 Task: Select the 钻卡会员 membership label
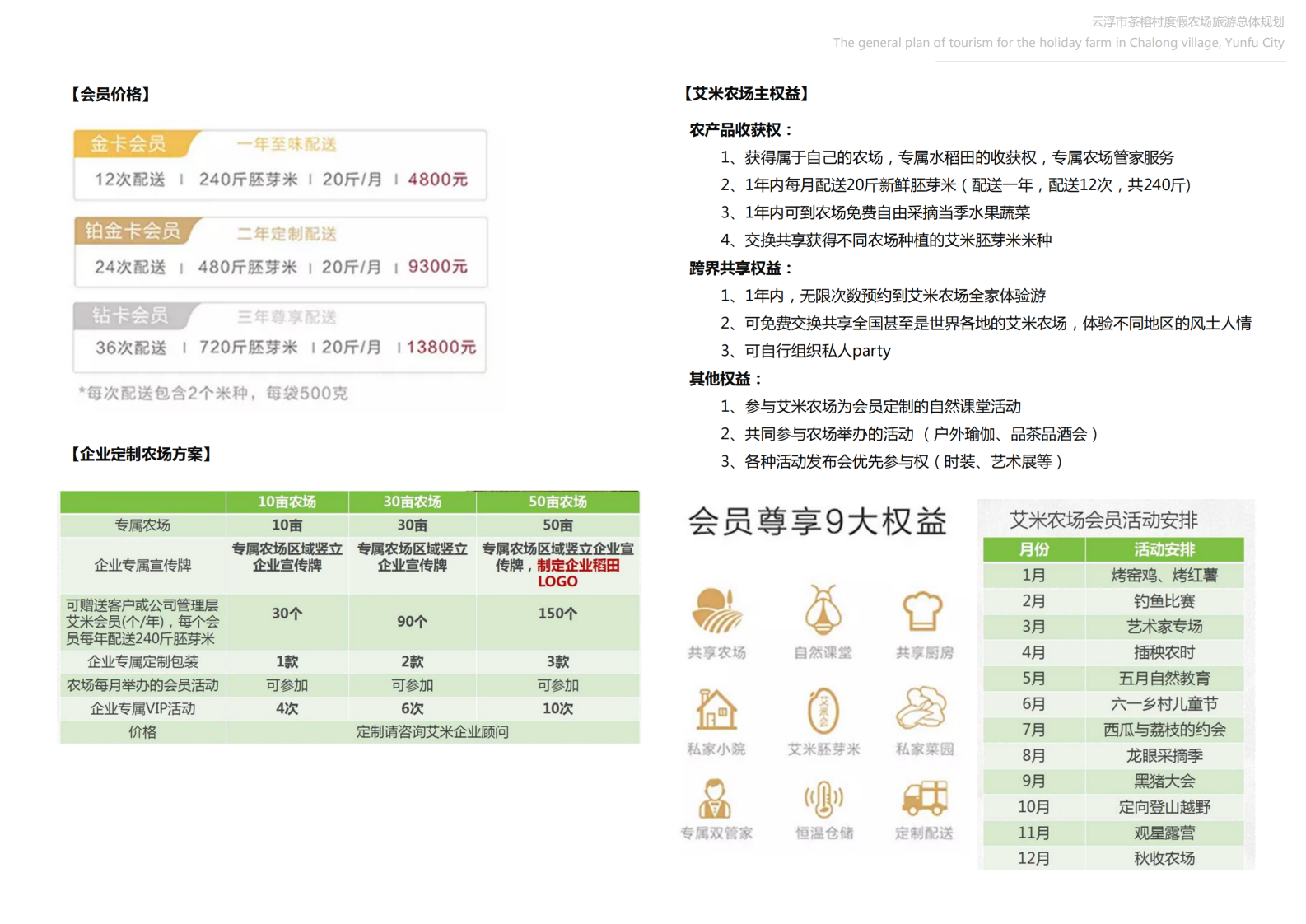point(130,315)
